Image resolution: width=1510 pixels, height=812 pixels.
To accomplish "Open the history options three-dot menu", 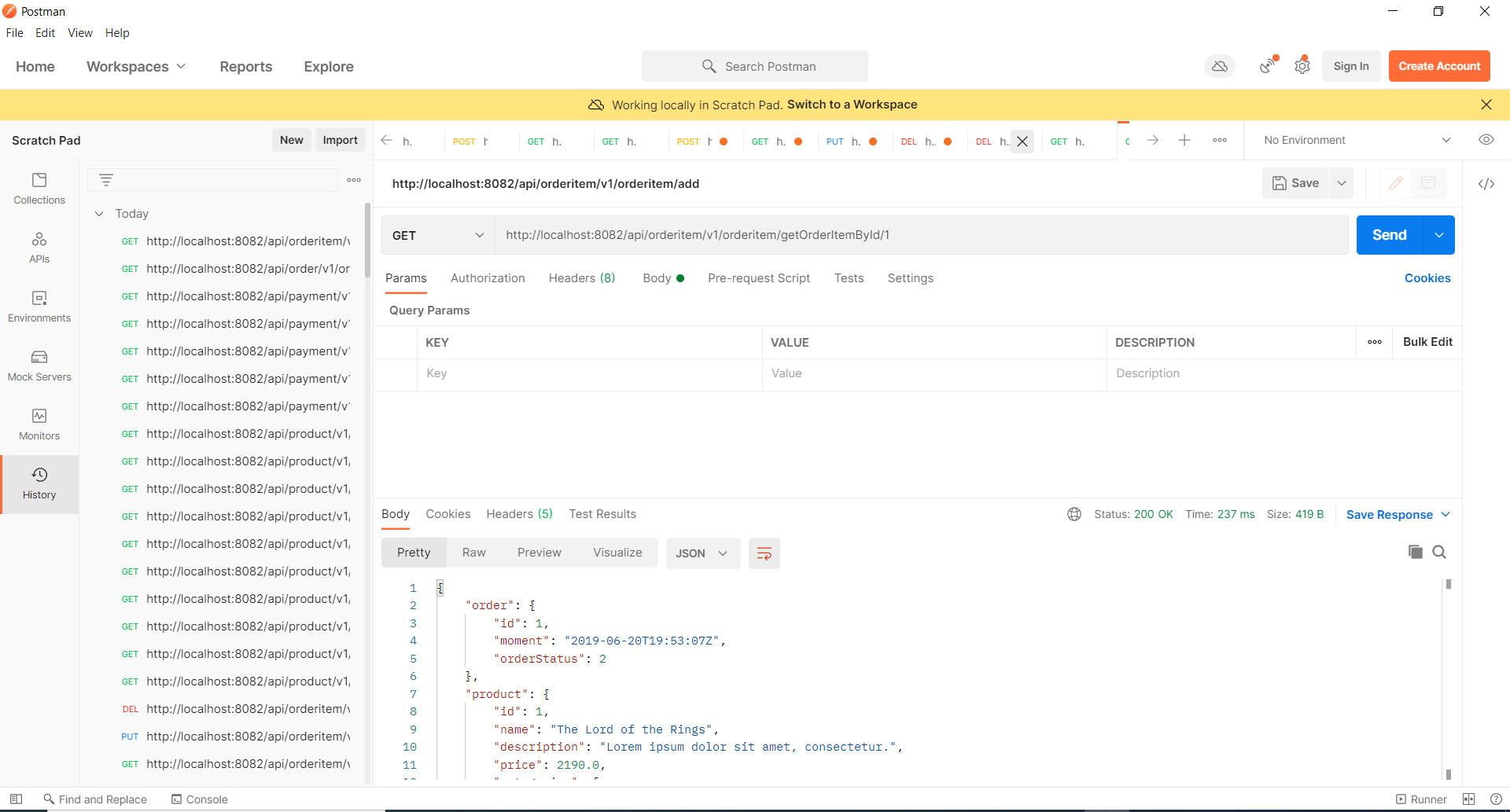I will click(x=354, y=180).
